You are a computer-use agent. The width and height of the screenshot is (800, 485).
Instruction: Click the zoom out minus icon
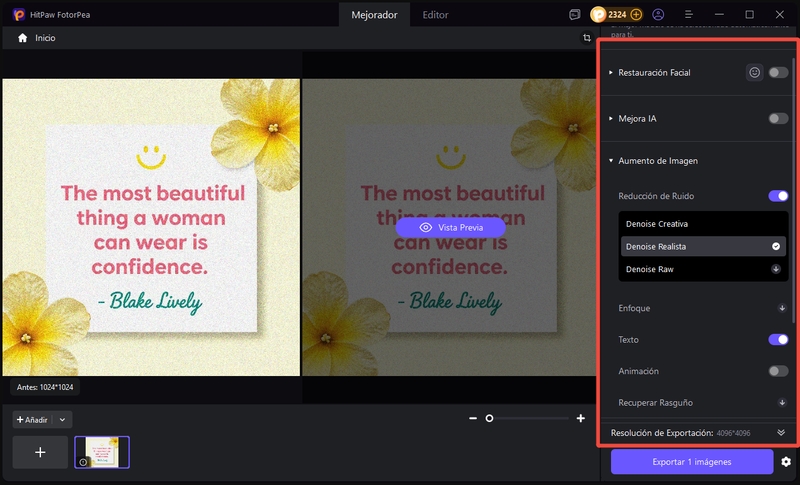[x=473, y=419]
